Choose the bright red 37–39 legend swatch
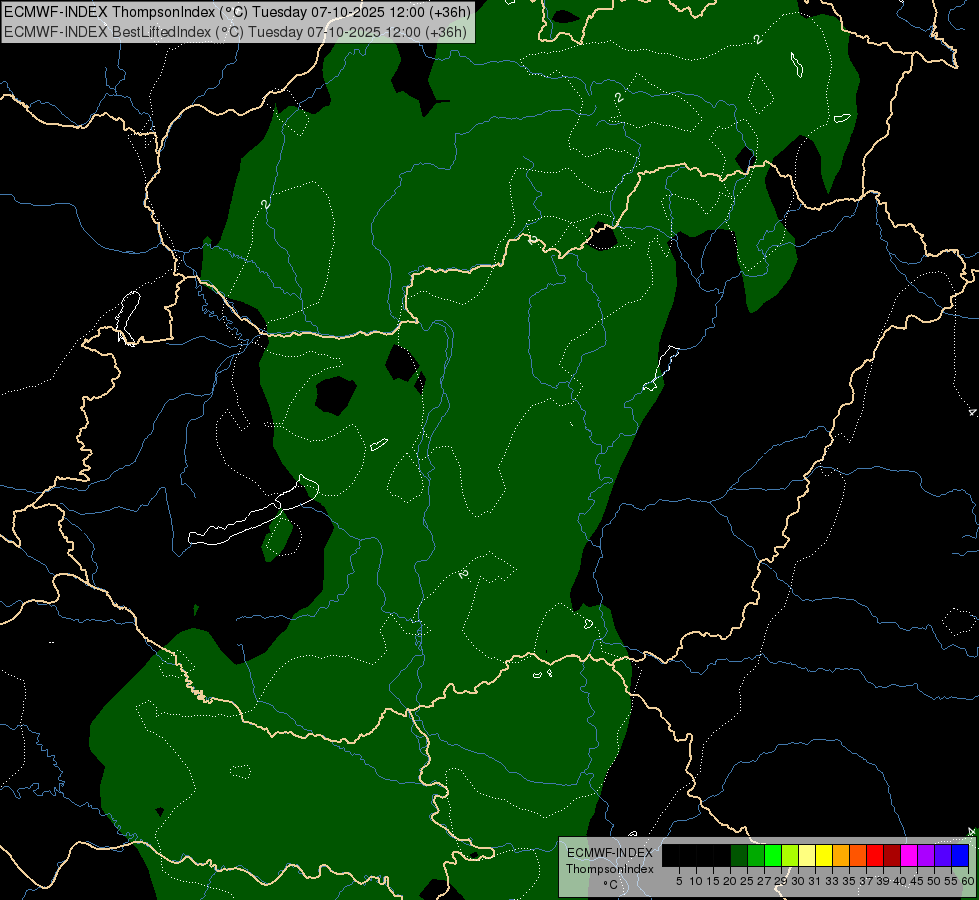This screenshot has height=900, width=979. (875, 855)
